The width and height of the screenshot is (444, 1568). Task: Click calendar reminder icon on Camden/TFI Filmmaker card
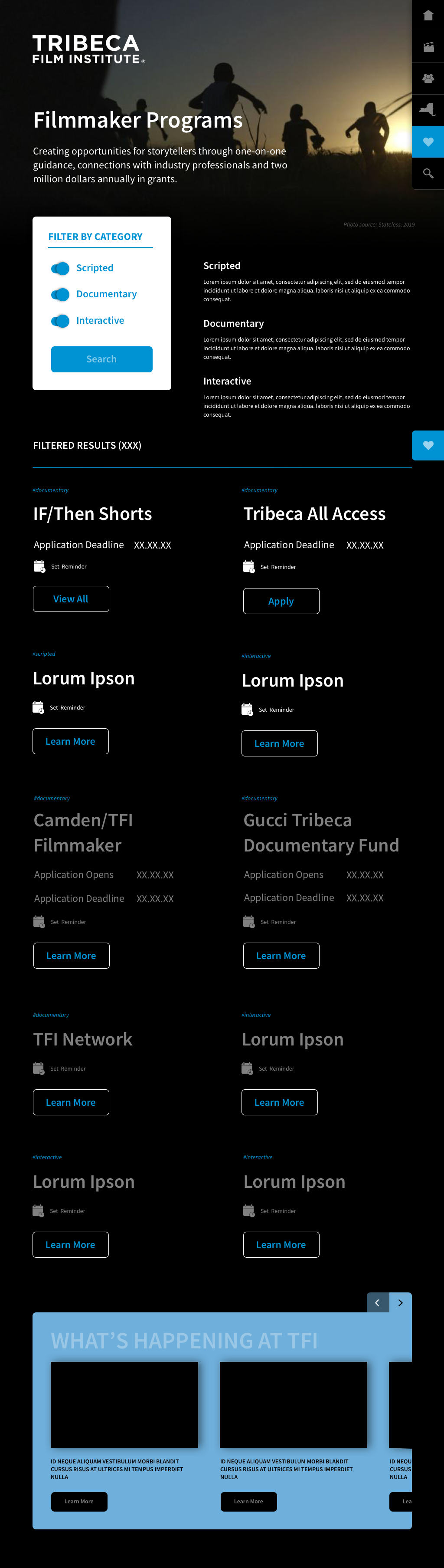click(x=39, y=921)
